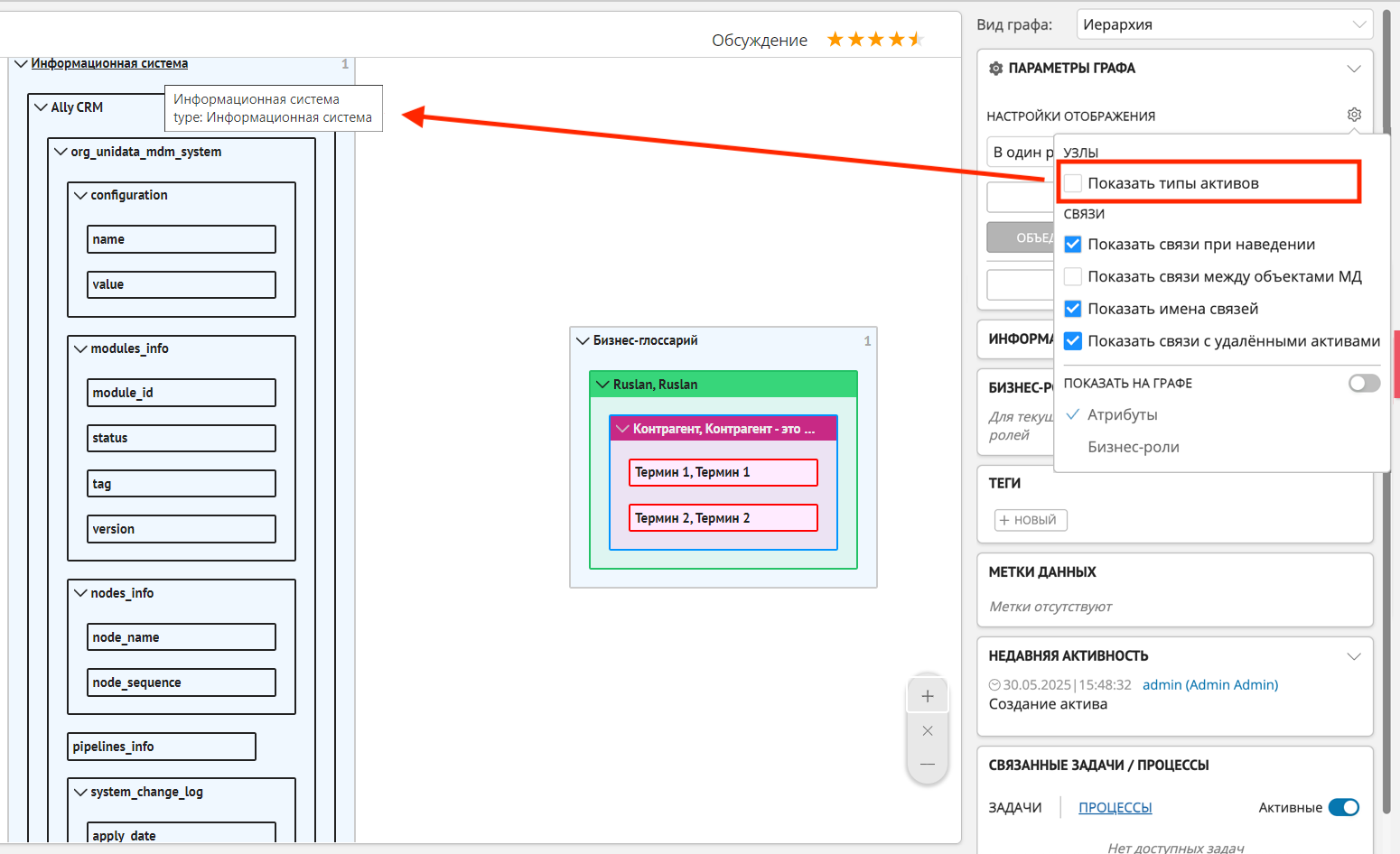Collapse the Бизнес-глоссарий node

[x=583, y=341]
